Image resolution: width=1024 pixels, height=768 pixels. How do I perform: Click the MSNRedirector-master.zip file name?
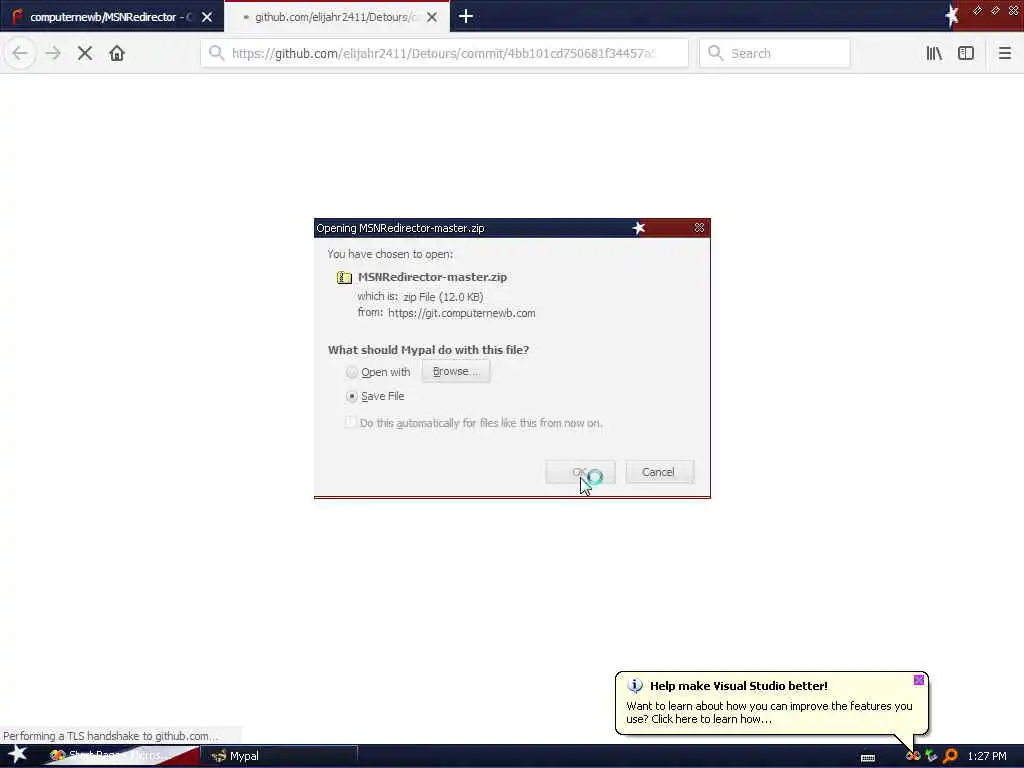pos(432,277)
